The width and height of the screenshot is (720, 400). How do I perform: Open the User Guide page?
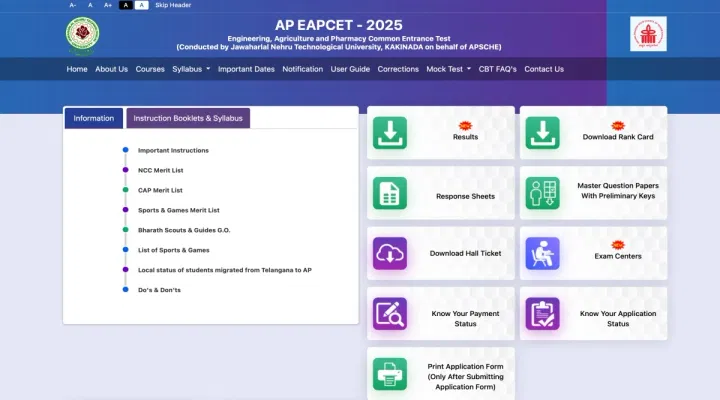pyautogui.click(x=350, y=69)
